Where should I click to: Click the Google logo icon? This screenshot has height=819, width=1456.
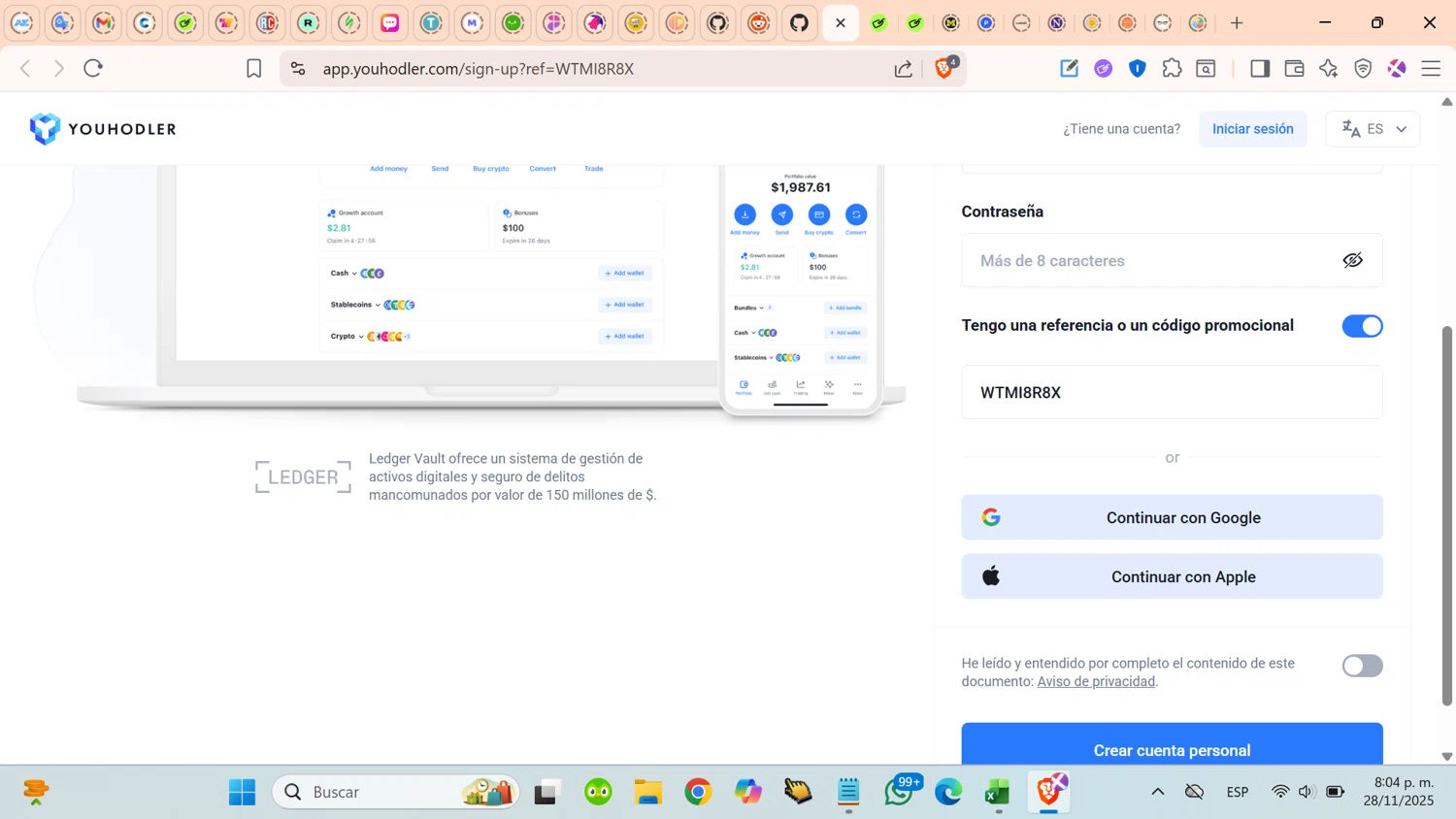pos(991,517)
